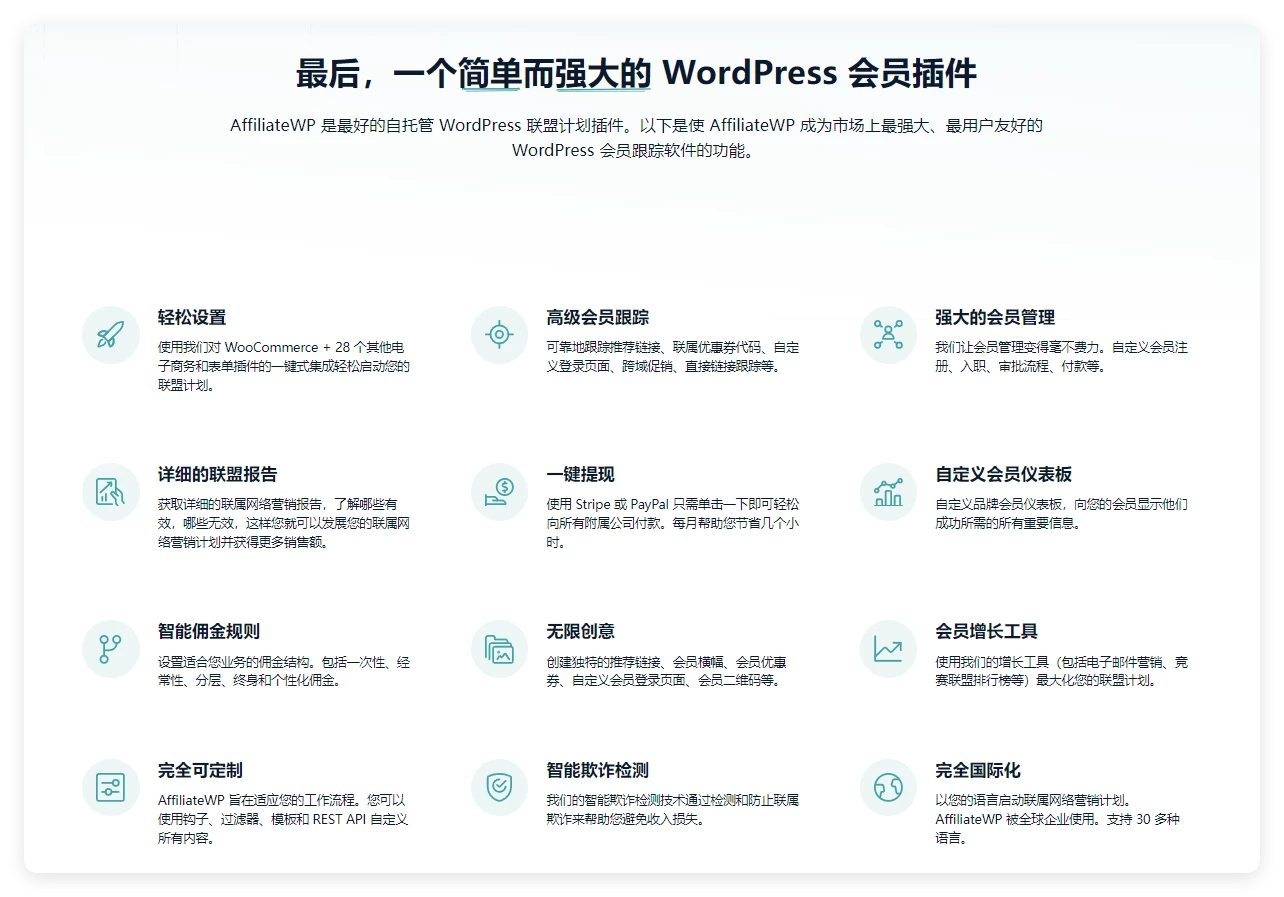The width and height of the screenshot is (1284, 897).
Task: 点击"高级会员跟踪"的靶心定位图标
Action: coord(499,335)
